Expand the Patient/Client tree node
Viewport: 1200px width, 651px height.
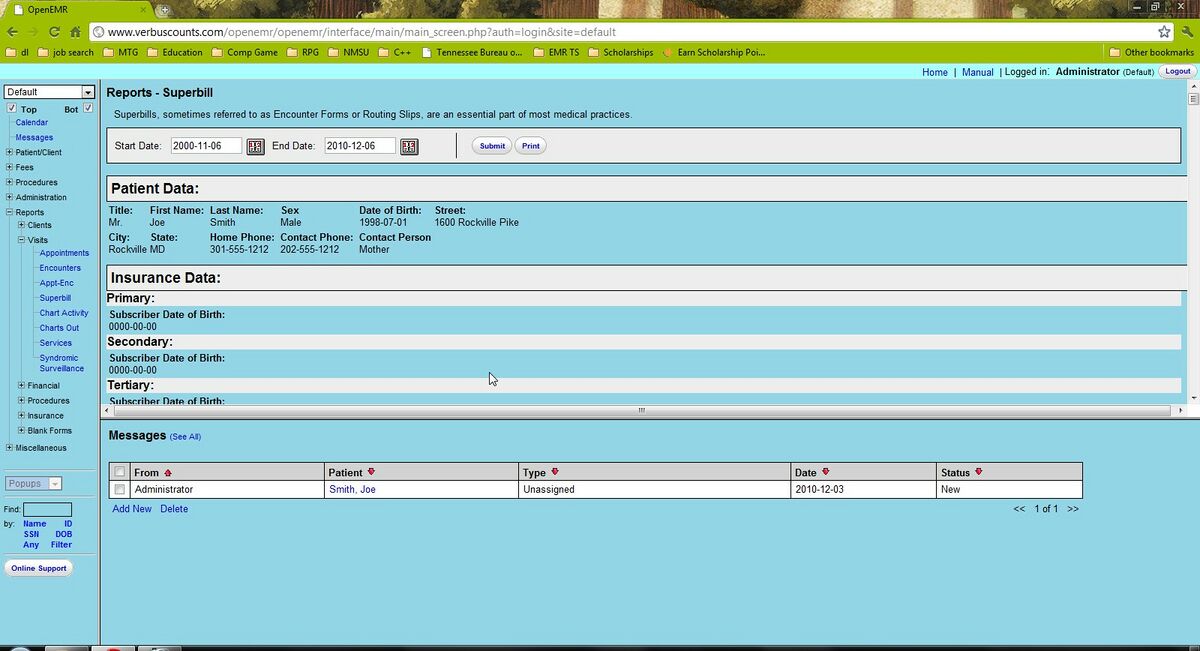coord(9,153)
